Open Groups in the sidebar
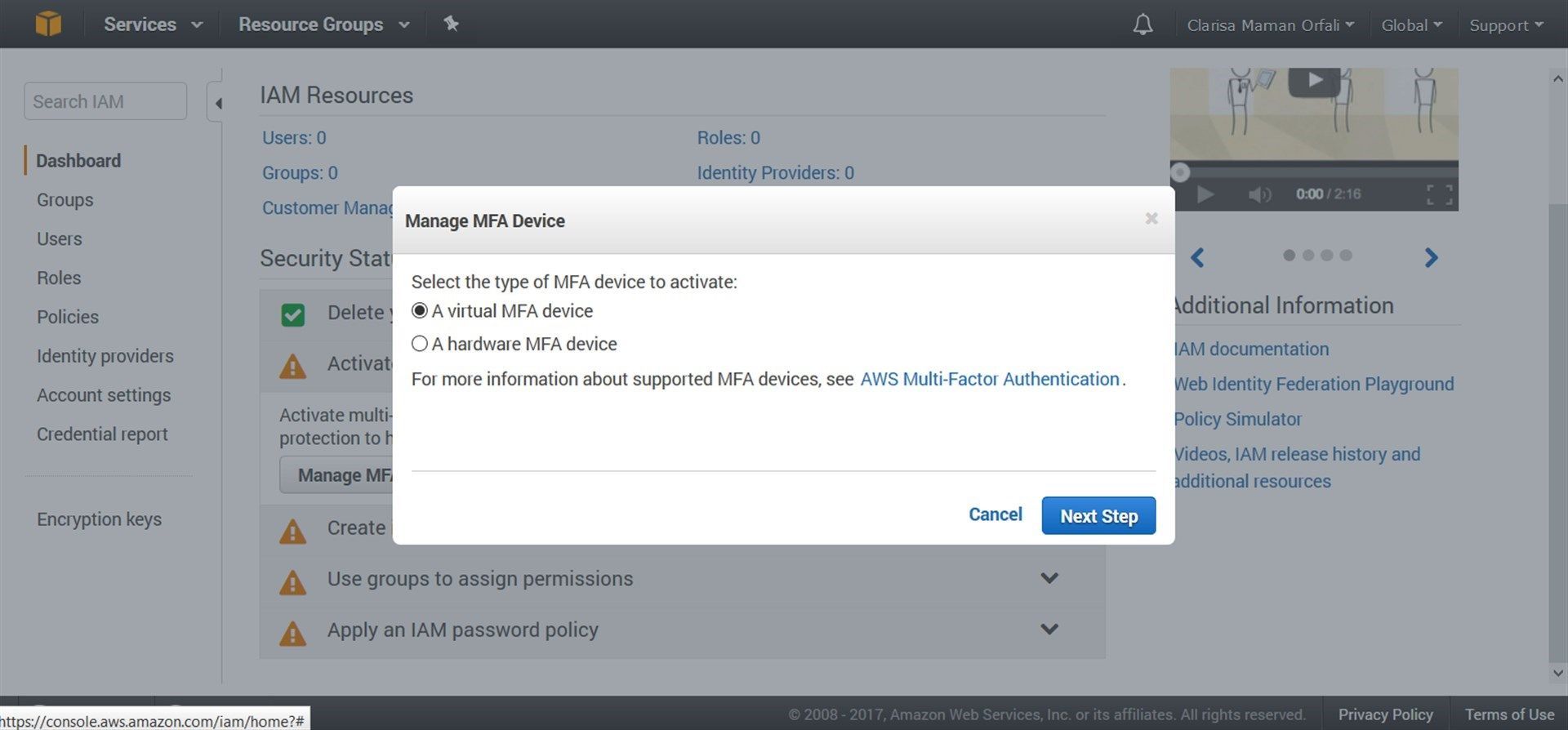 (x=65, y=200)
